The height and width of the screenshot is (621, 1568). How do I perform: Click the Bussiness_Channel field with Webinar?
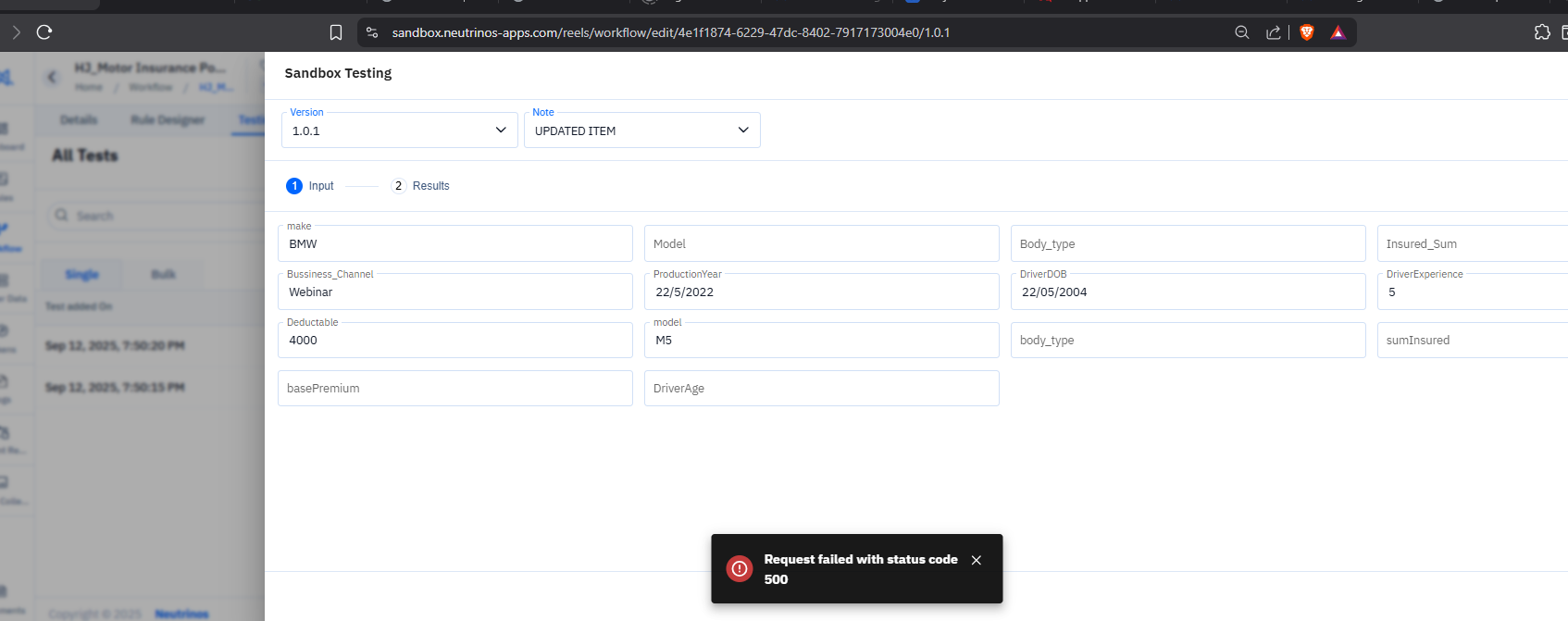pyautogui.click(x=454, y=292)
